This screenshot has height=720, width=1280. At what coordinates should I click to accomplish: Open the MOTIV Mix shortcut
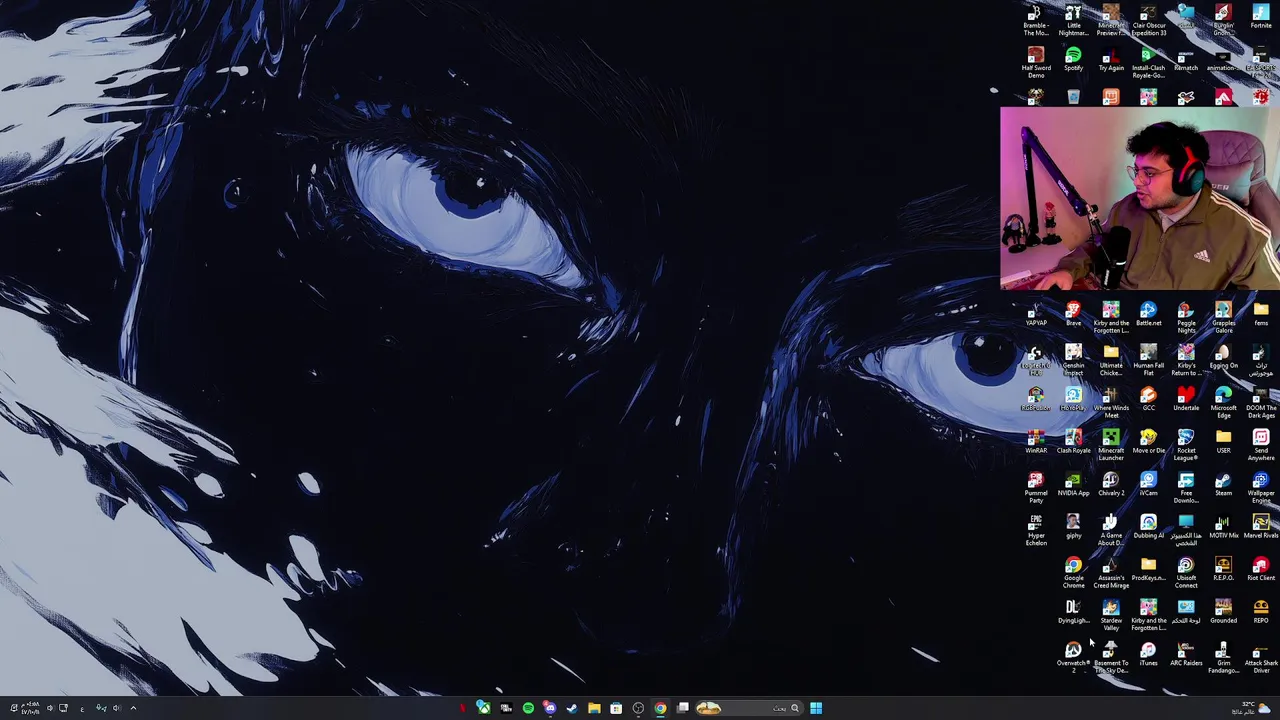[x=1223, y=527]
